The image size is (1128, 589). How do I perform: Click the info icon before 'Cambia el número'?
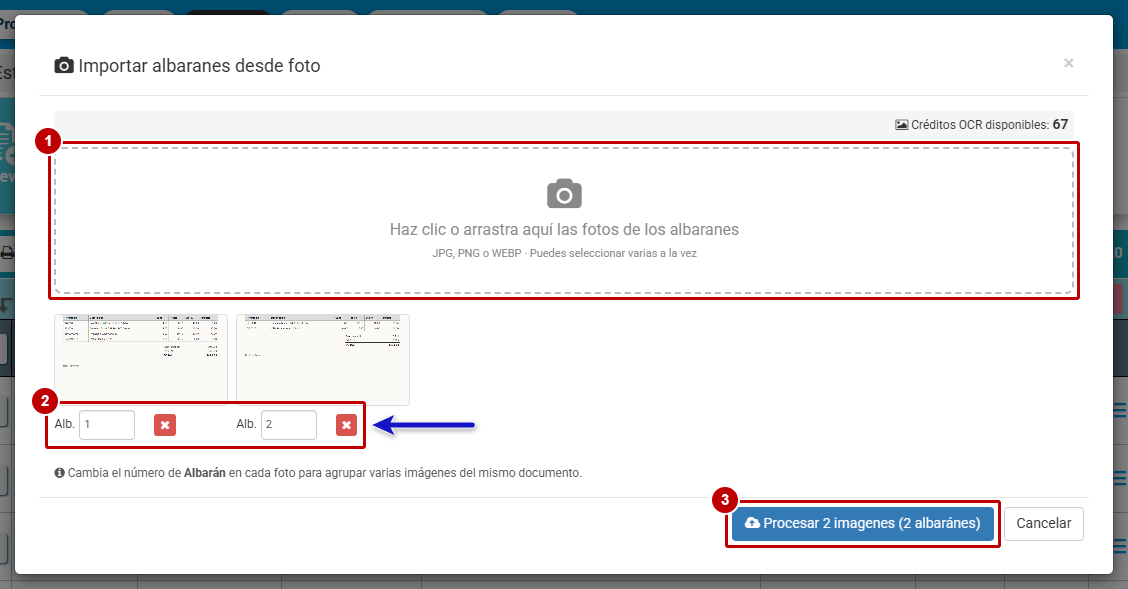60,473
